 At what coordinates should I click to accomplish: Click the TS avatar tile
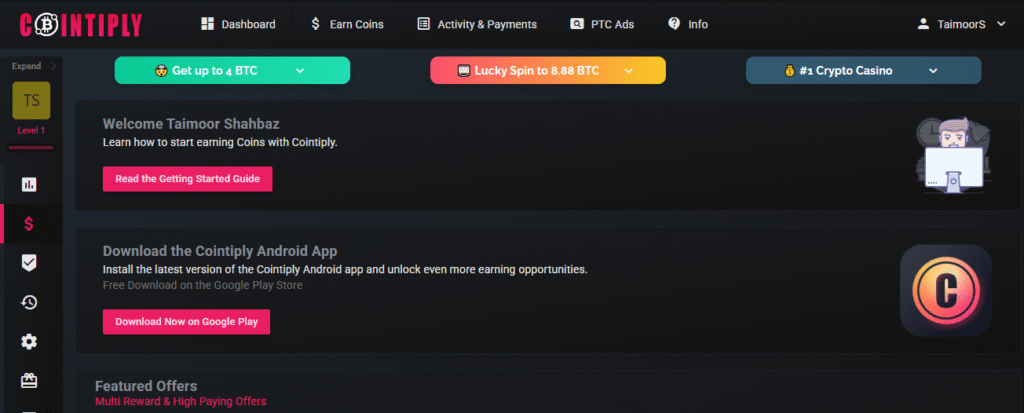coord(31,101)
